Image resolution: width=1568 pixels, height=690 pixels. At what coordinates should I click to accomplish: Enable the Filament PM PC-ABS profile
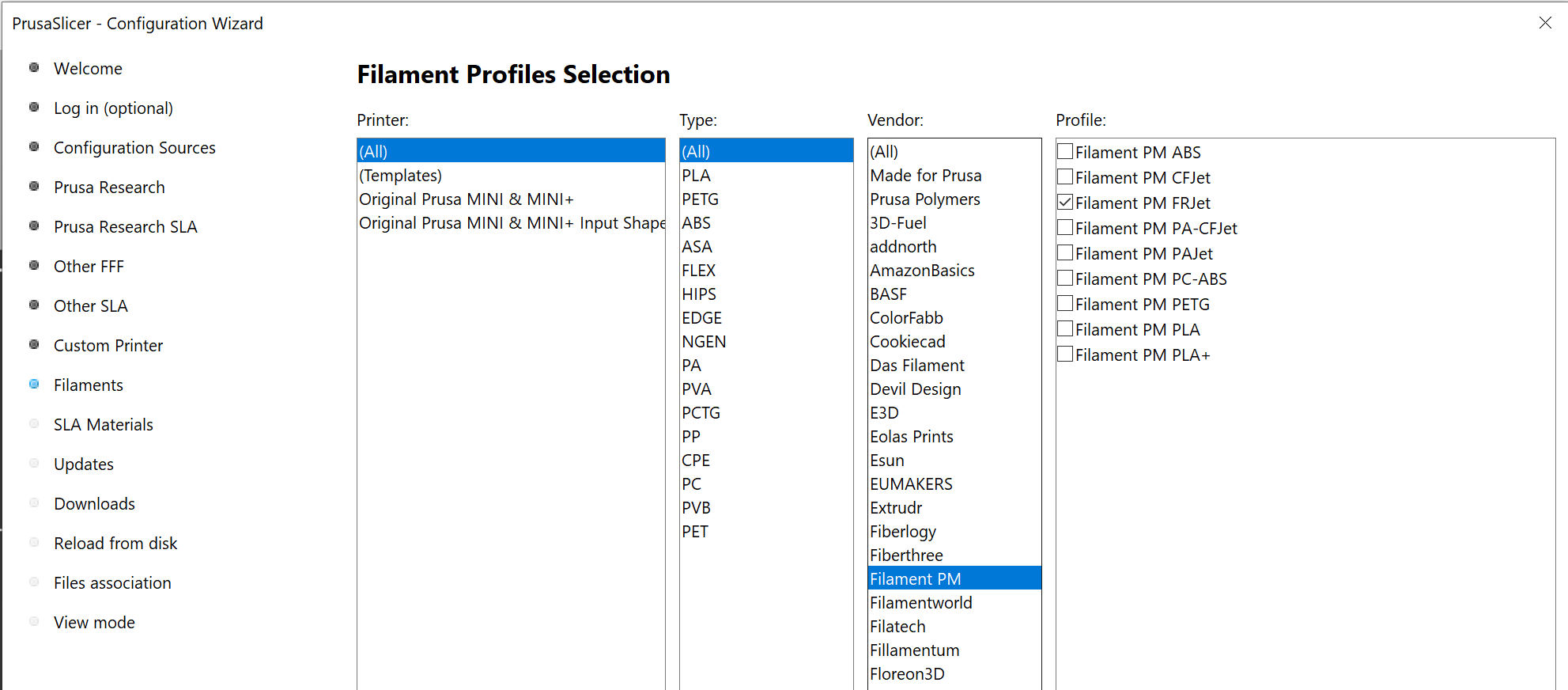pos(1065,279)
